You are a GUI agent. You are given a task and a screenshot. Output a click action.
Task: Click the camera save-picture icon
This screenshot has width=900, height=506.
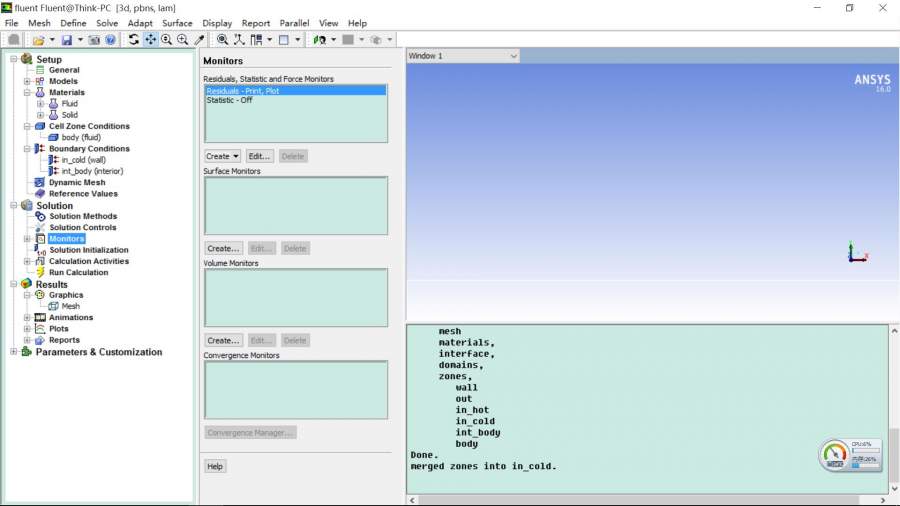[94, 40]
